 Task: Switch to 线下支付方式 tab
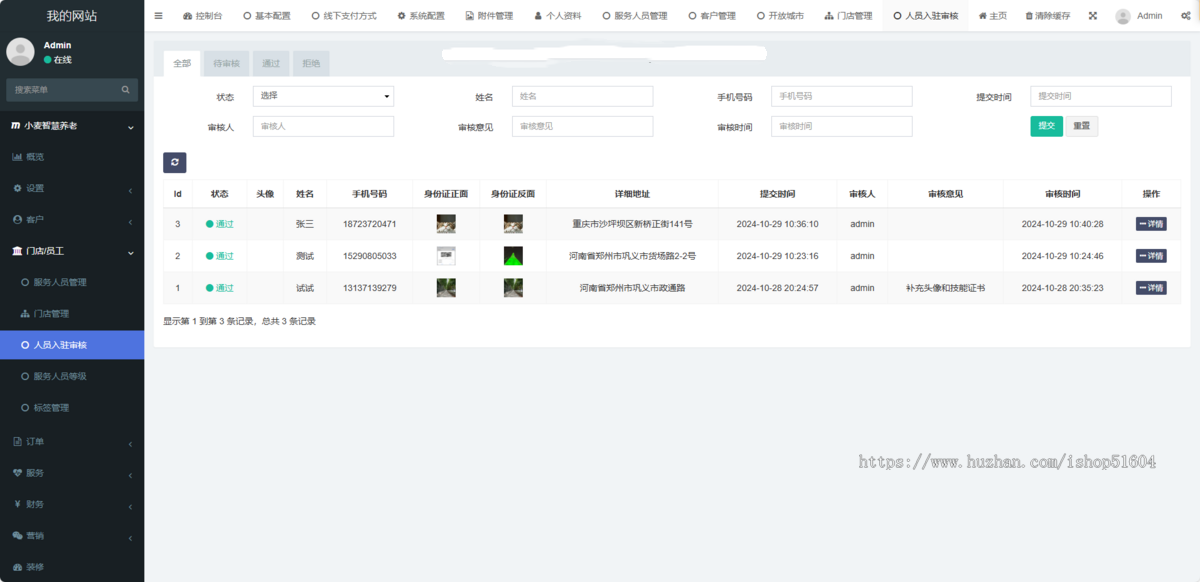coord(344,16)
